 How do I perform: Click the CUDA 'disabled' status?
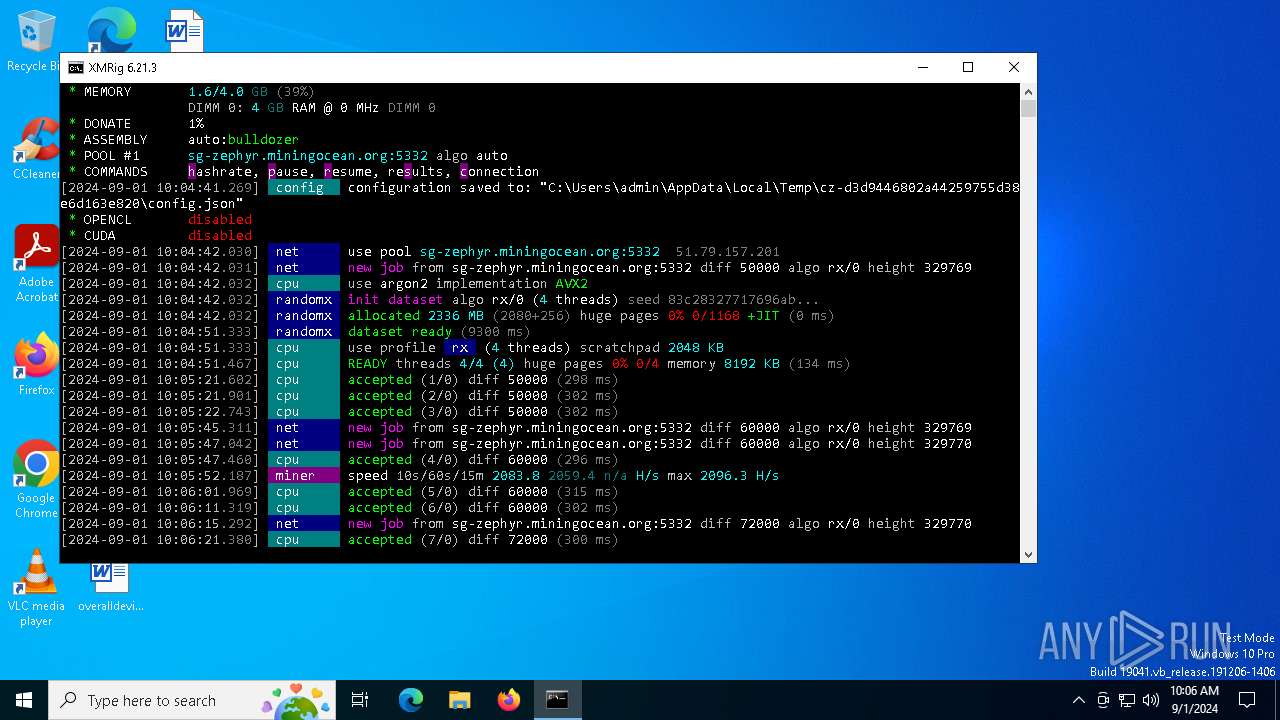pos(220,236)
